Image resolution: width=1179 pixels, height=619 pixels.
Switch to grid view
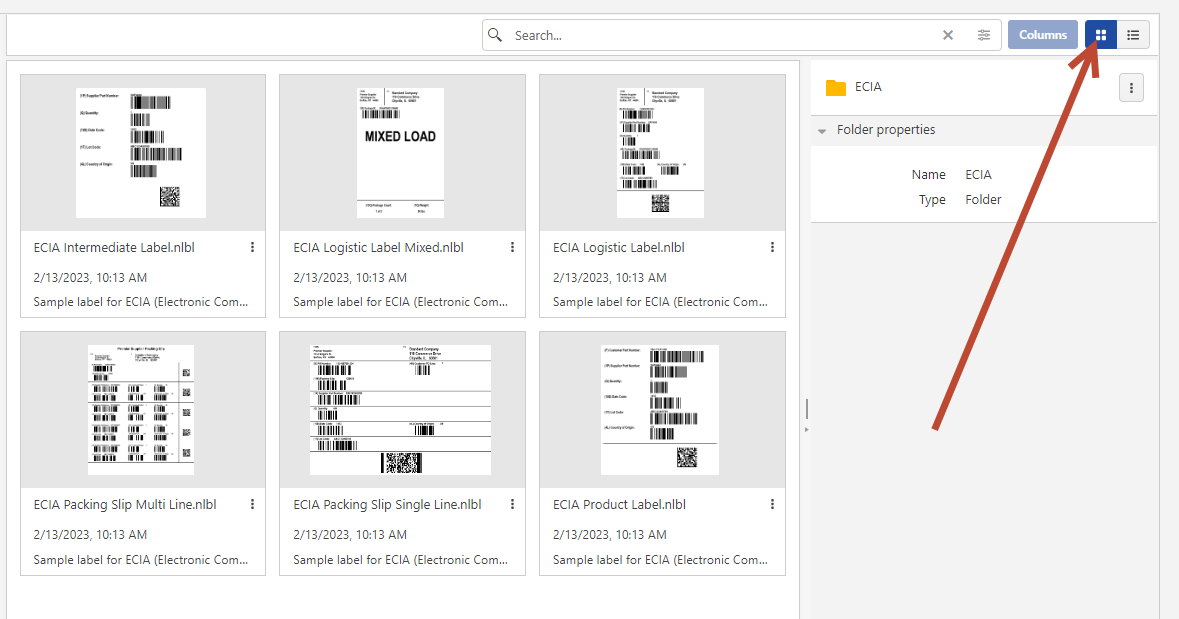click(1101, 35)
